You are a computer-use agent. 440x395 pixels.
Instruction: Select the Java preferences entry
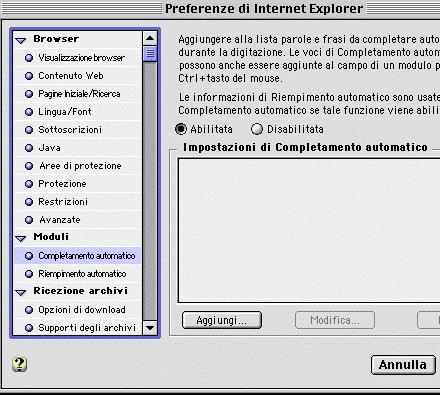point(78,148)
